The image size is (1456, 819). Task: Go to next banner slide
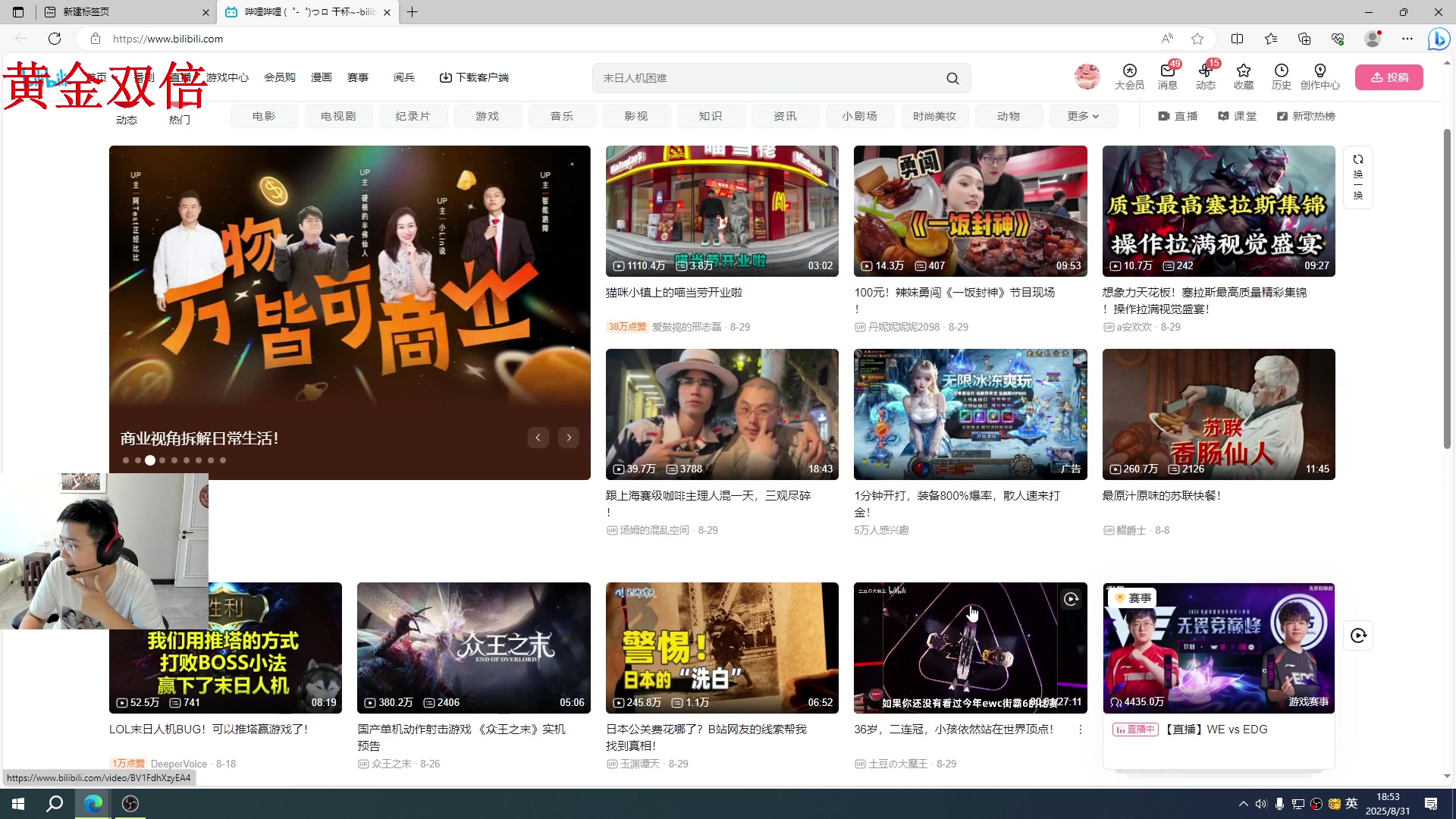(569, 438)
